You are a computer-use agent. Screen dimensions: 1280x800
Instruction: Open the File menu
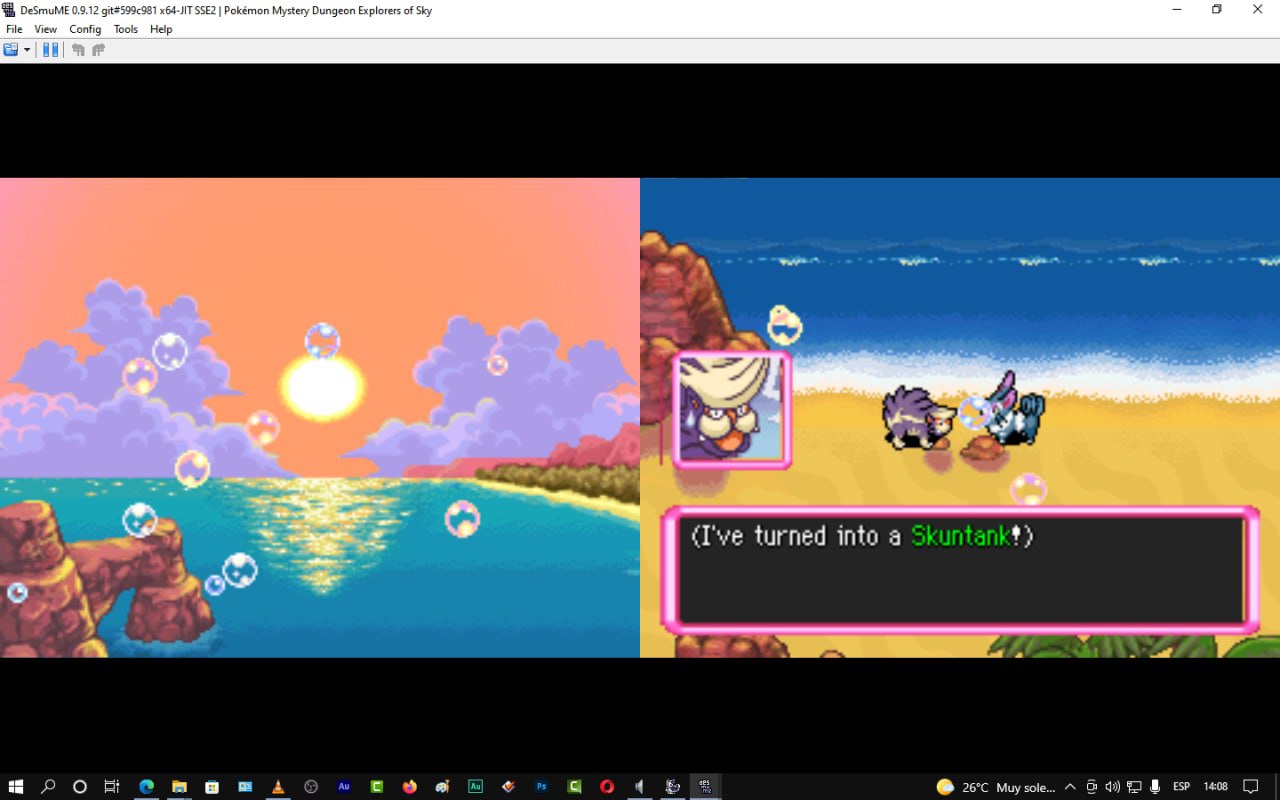coord(14,29)
